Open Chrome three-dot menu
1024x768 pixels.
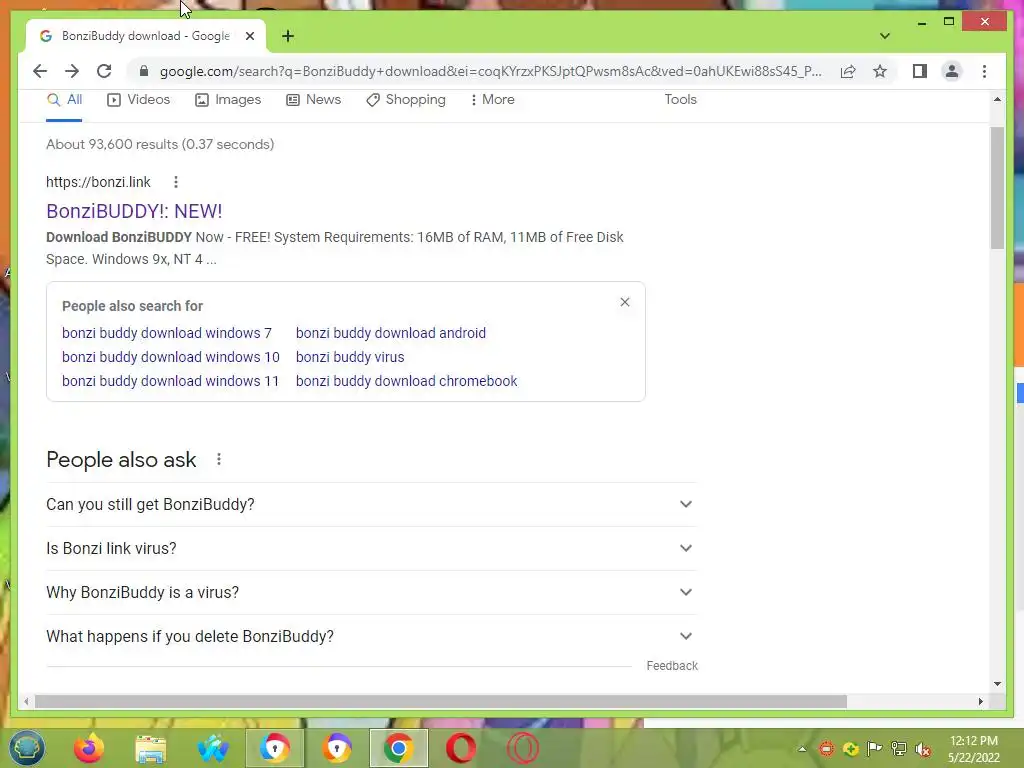tap(984, 71)
